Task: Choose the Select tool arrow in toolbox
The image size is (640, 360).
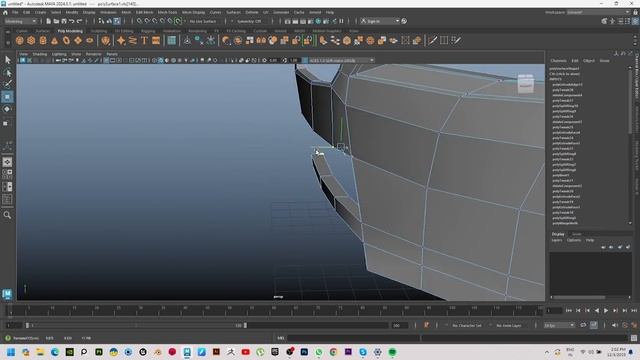Action: (7, 60)
